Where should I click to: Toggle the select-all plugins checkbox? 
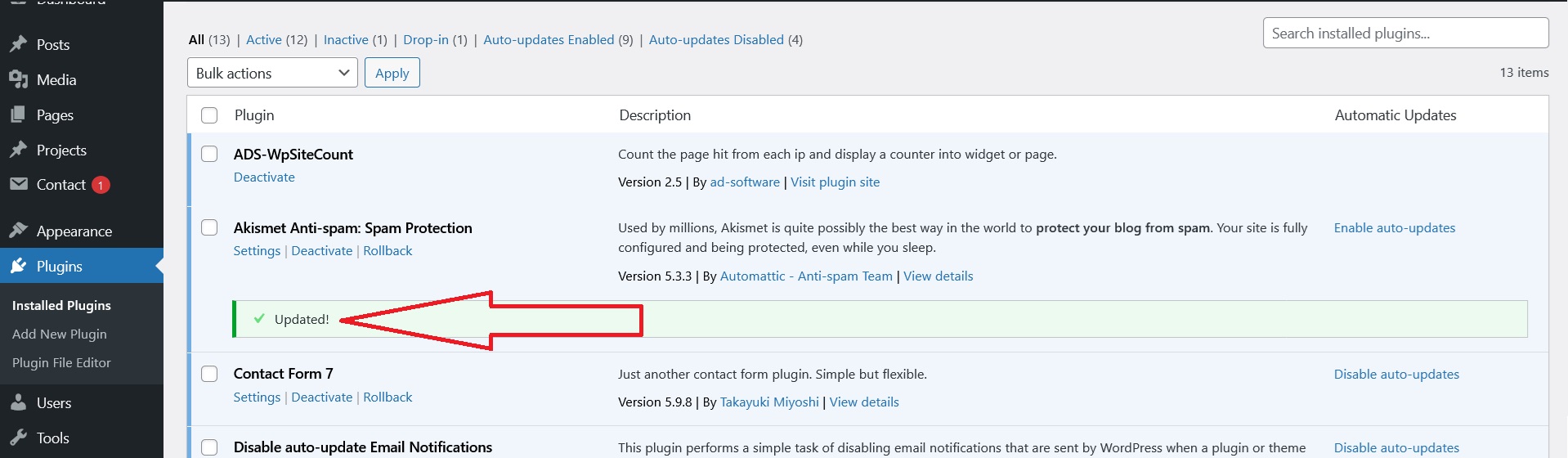(209, 115)
